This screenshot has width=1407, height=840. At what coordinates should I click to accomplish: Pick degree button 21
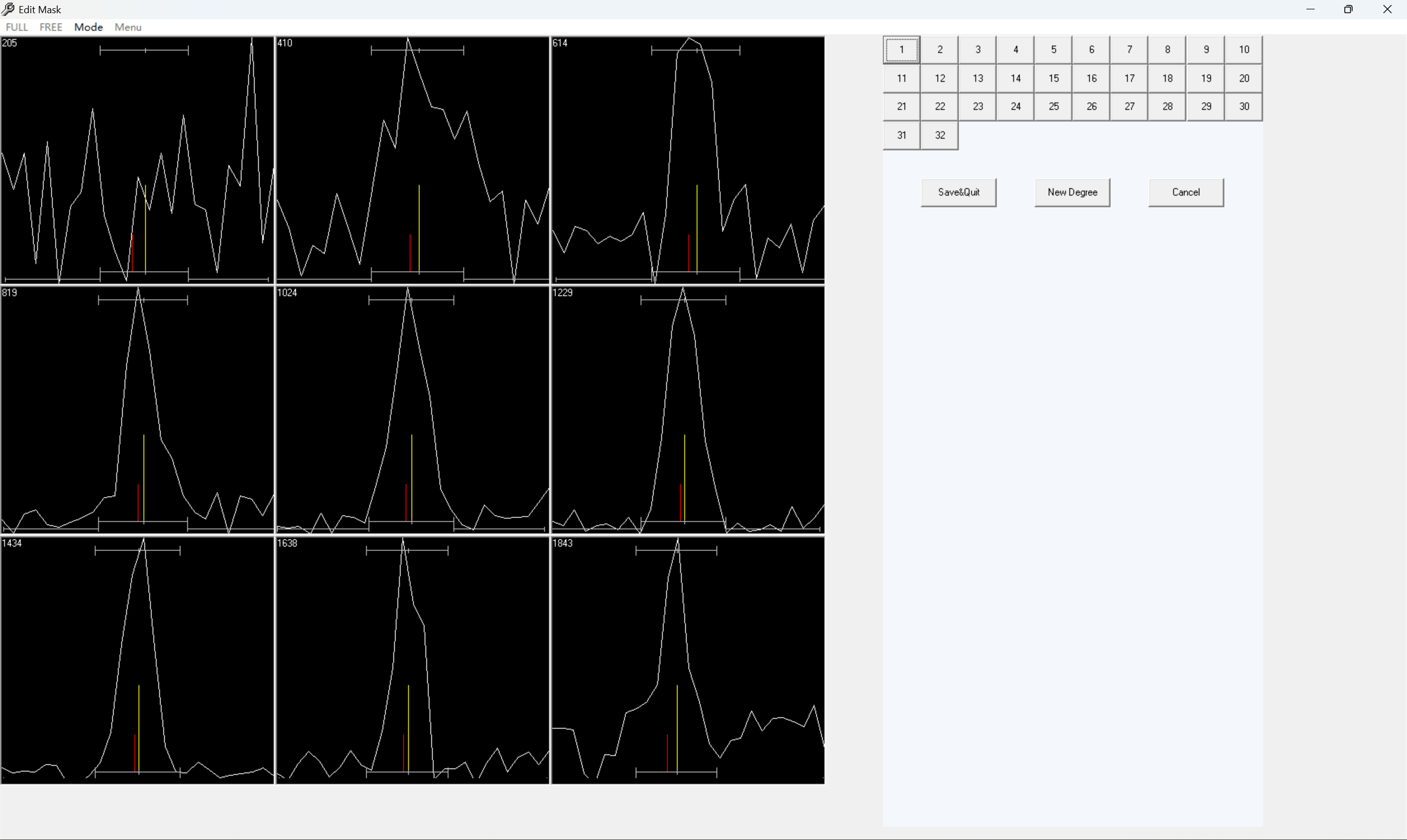tap(901, 107)
